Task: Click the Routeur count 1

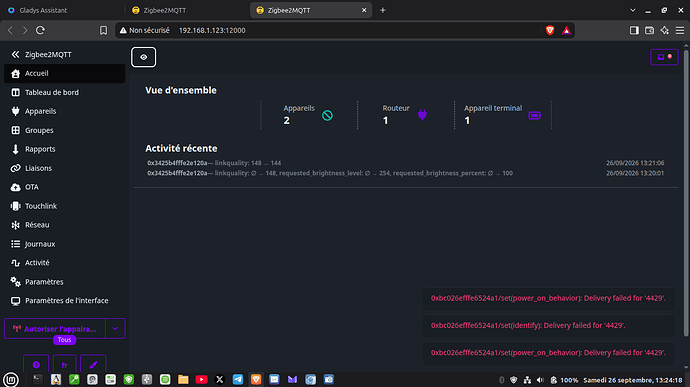Action: click(385, 121)
